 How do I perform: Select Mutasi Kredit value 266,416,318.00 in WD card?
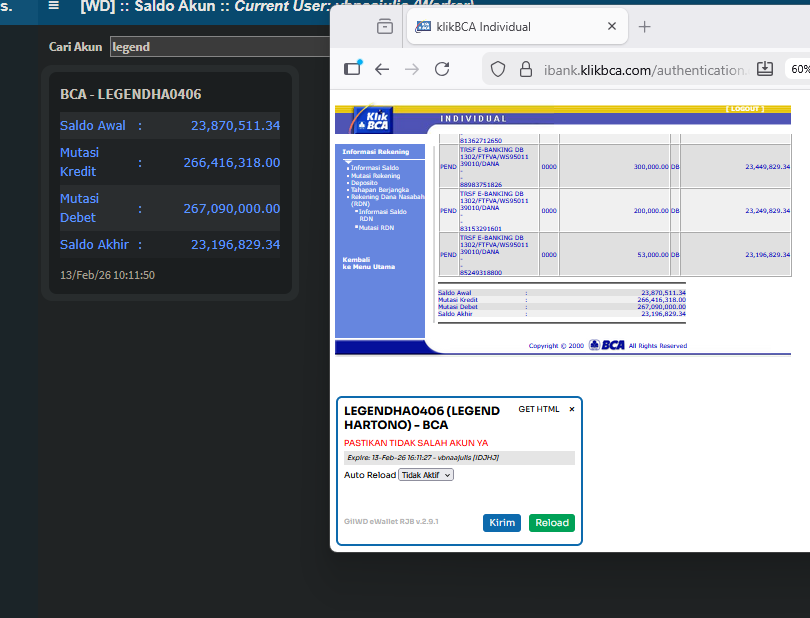(232, 163)
